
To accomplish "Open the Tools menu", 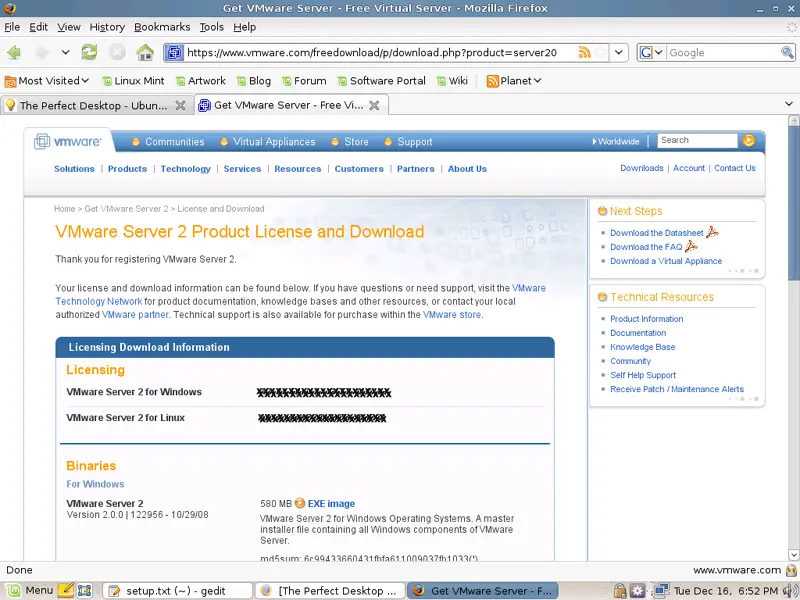I will pos(212,27).
